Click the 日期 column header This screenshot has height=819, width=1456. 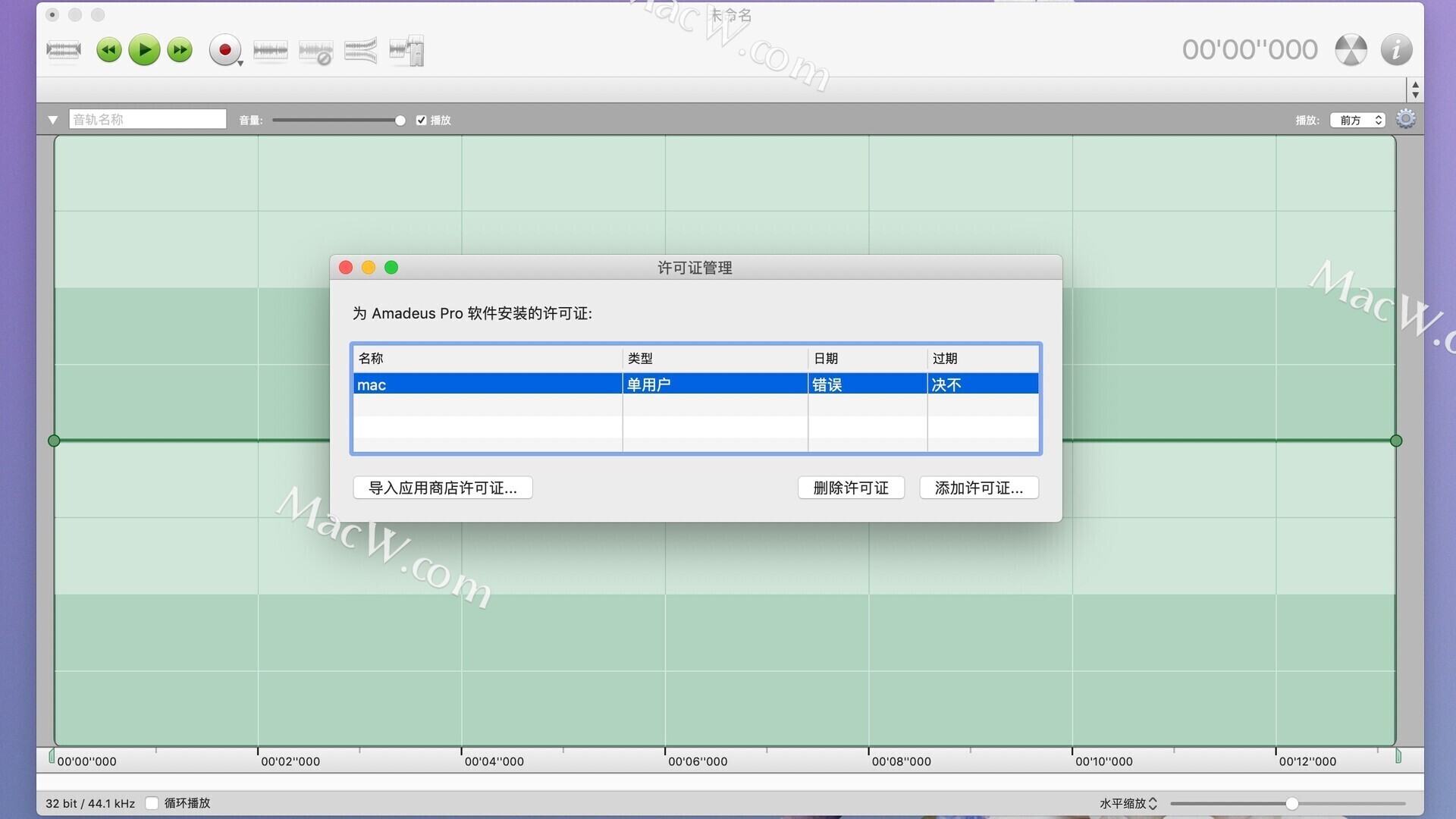pyautogui.click(x=868, y=358)
